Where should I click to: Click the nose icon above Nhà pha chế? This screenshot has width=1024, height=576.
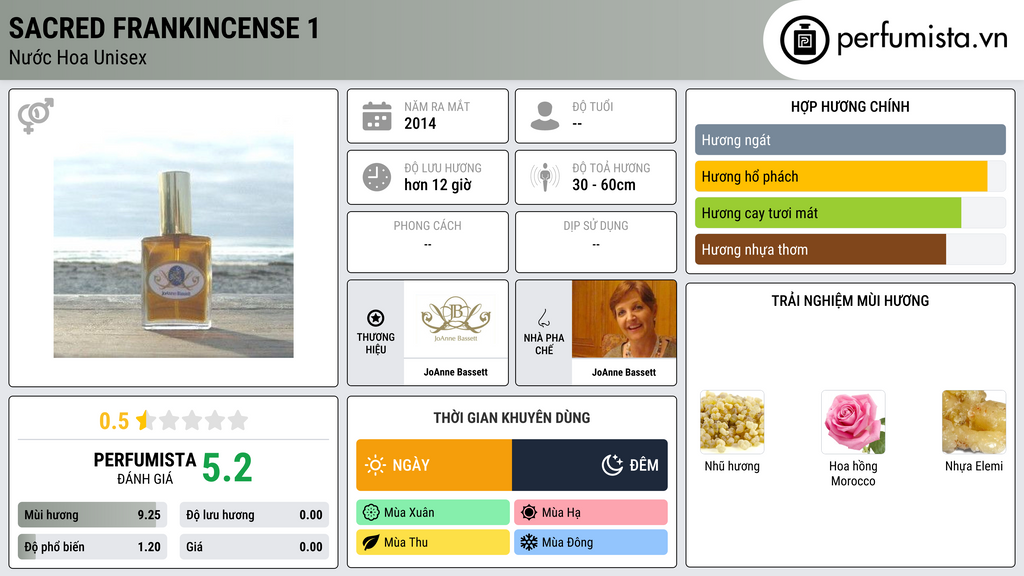click(543, 318)
